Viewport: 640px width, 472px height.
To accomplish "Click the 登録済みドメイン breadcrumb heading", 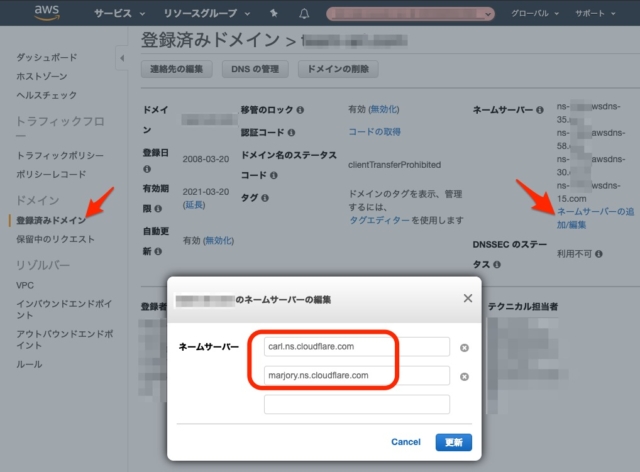I will tap(210, 40).
